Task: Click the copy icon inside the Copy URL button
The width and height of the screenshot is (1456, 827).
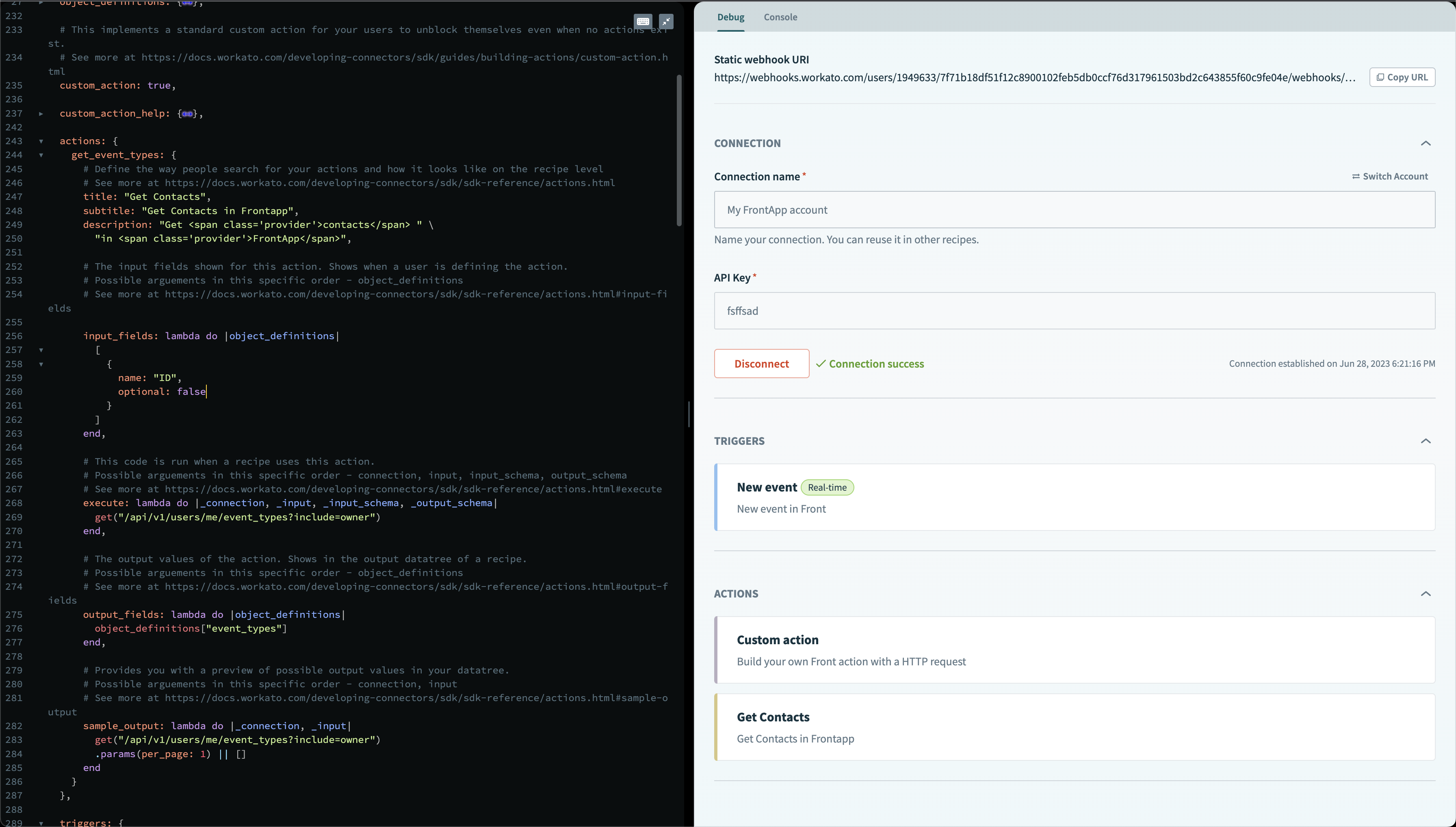Action: pyautogui.click(x=1381, y=77)
